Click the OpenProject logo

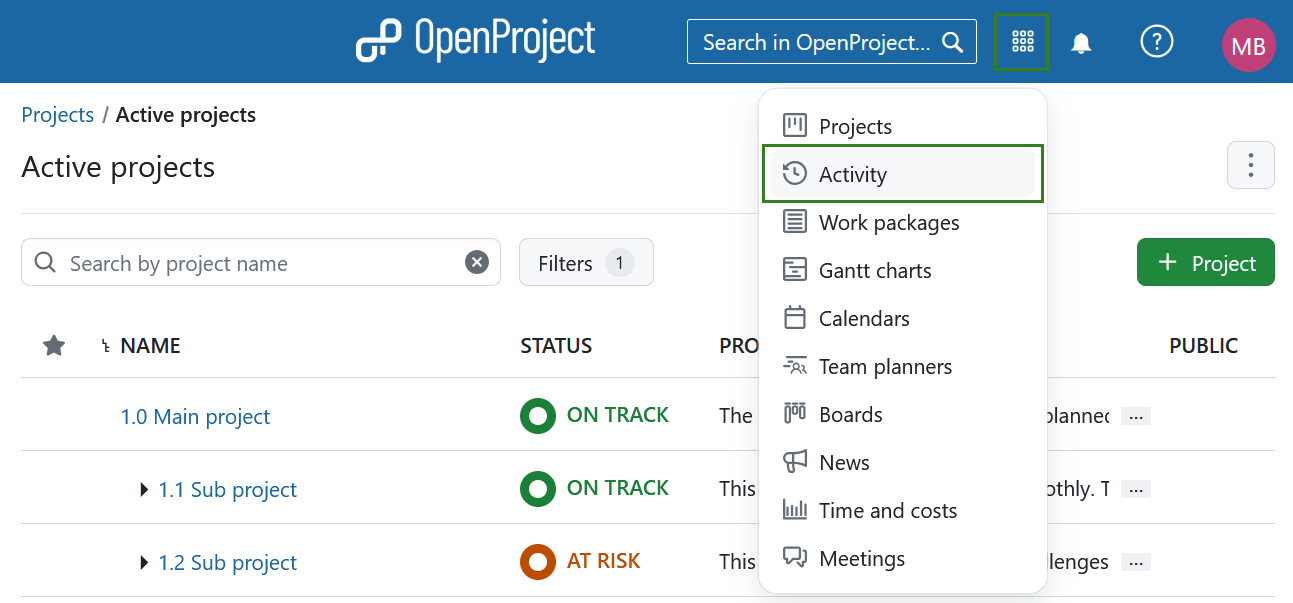click(x=474, y=41)
